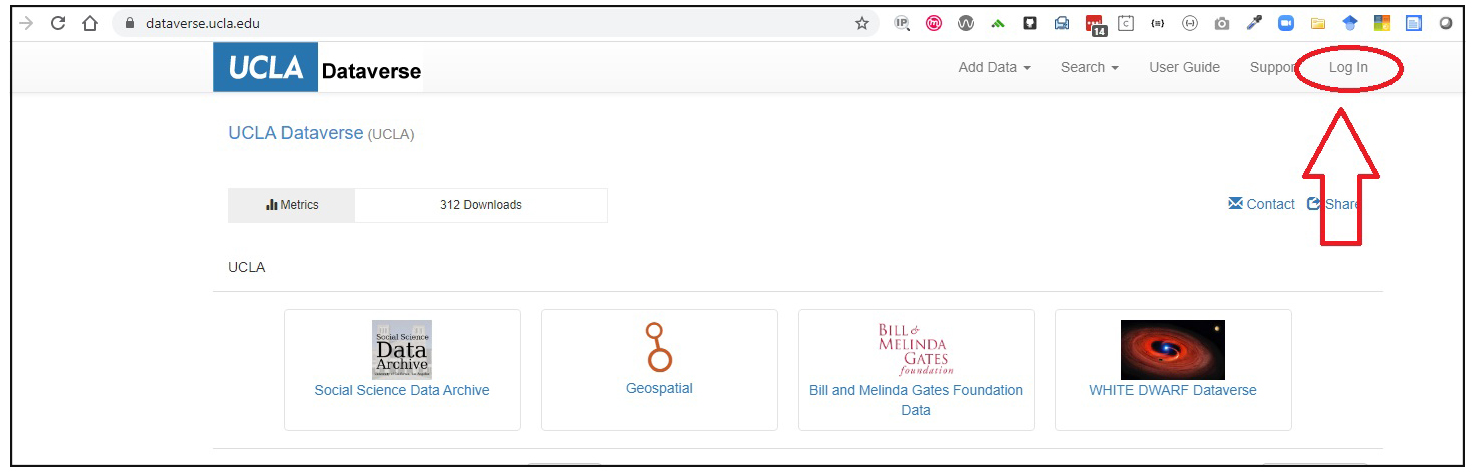
Task: Click Log In in the navbar
Action: 1348,67
